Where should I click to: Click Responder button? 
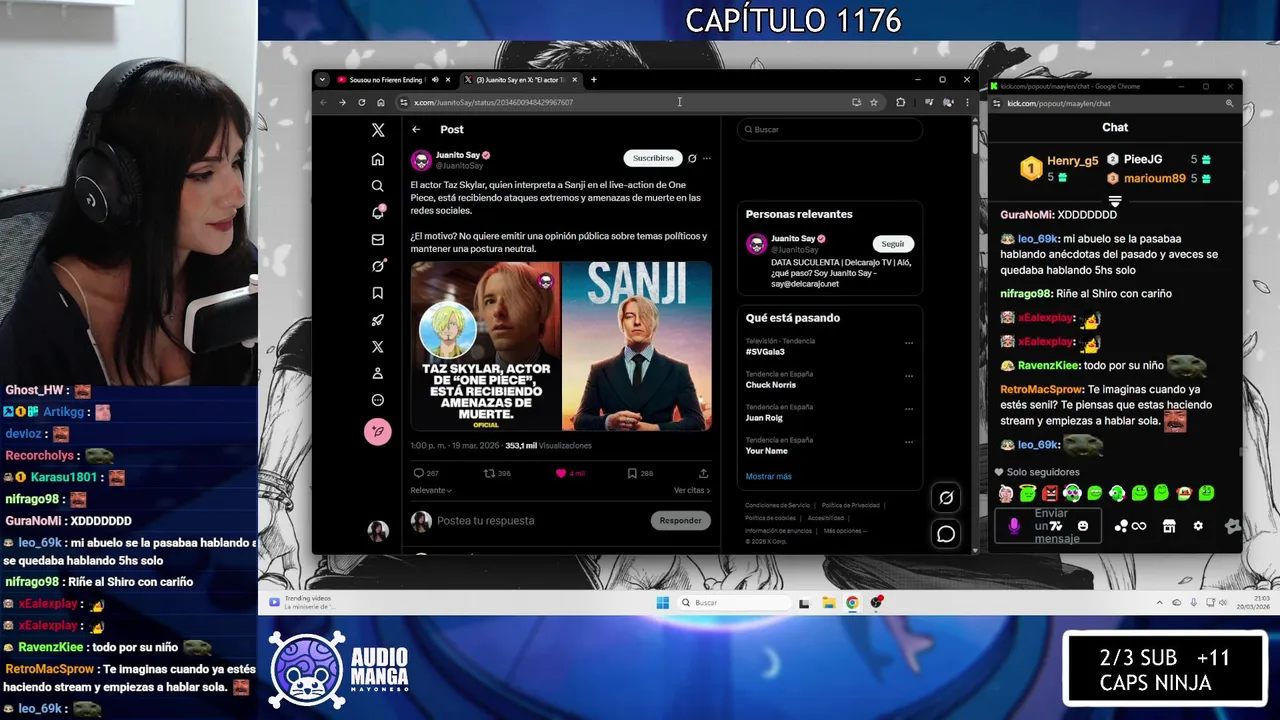[680, 520]
